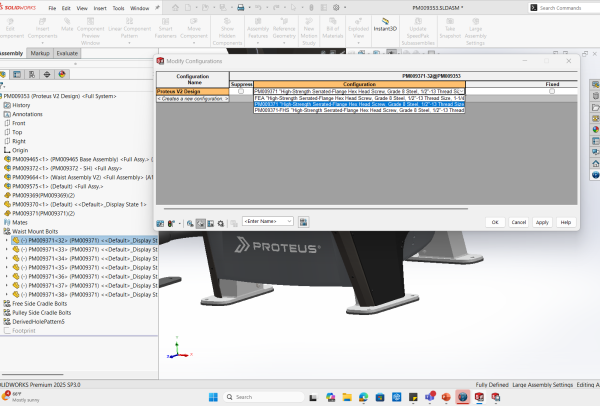Expand the PM009371<36> tree item
Image resolution: width=600 pixels, height=406 pixels.
[x=6, y=276]
